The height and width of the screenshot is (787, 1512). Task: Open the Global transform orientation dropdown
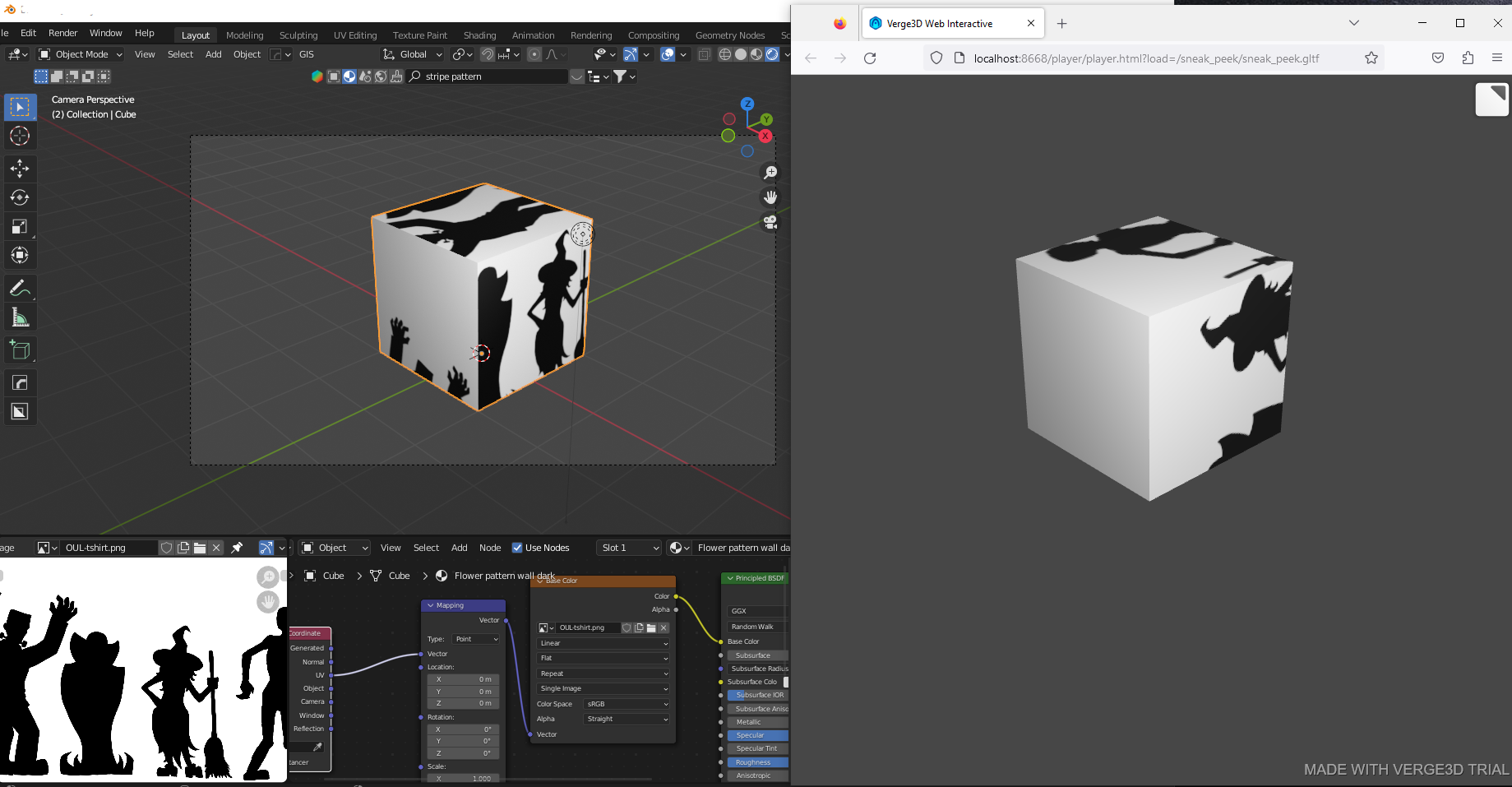pyautogui.click(x=412, y=54)
